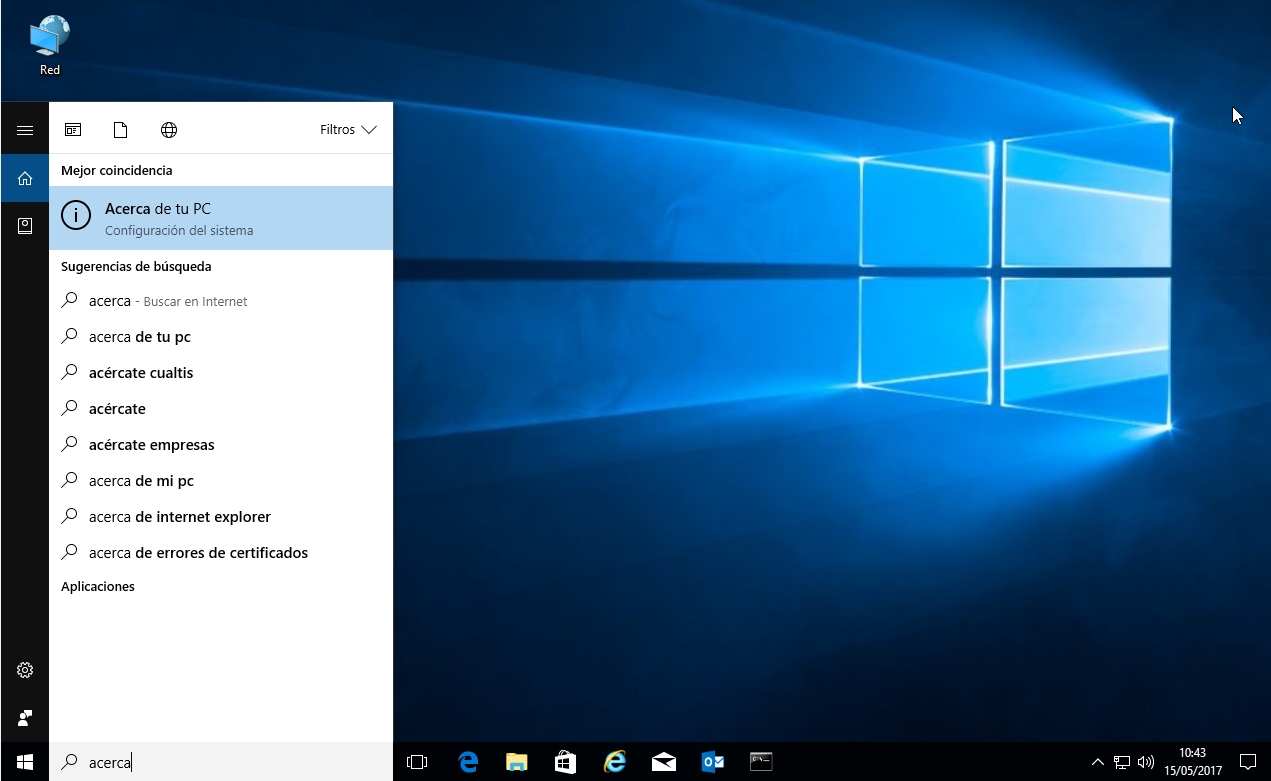
Task: Open File Explorer from the taskbar
Action: tap(517, 762)
